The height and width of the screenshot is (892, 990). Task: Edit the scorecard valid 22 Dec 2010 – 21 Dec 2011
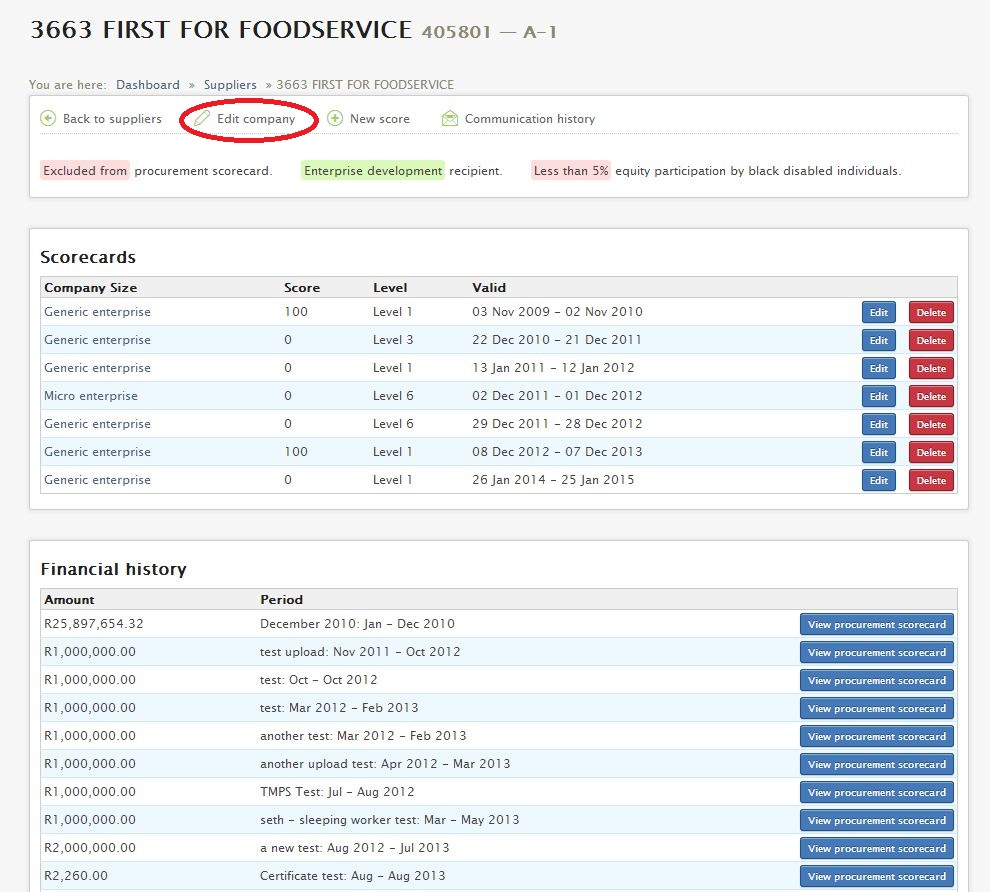(878, 340)
